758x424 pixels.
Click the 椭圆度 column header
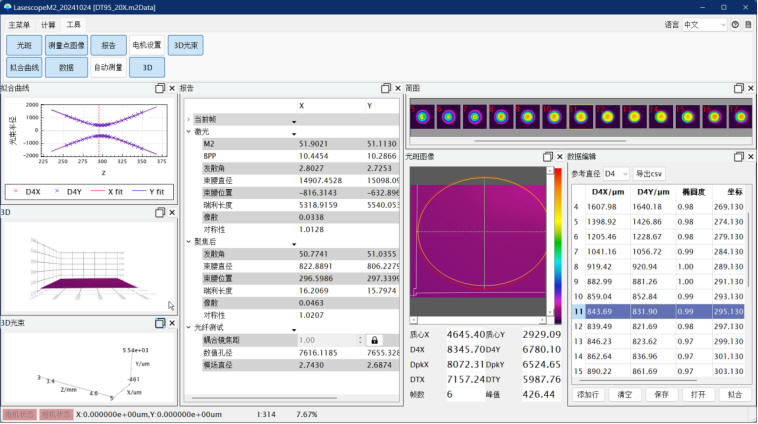point(693,192)
